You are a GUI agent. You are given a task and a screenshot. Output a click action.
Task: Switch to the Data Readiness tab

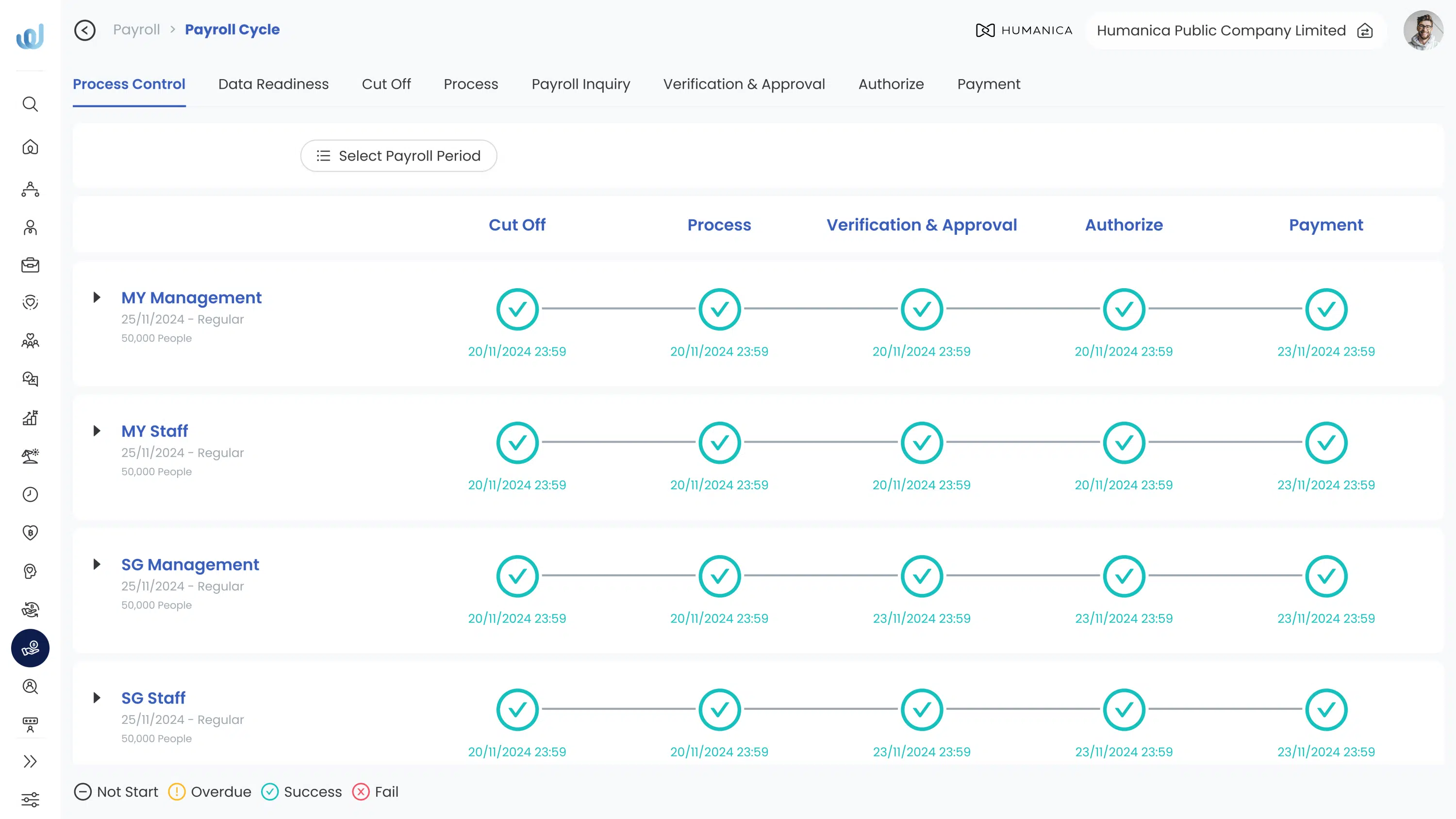[x=273, y=83]
